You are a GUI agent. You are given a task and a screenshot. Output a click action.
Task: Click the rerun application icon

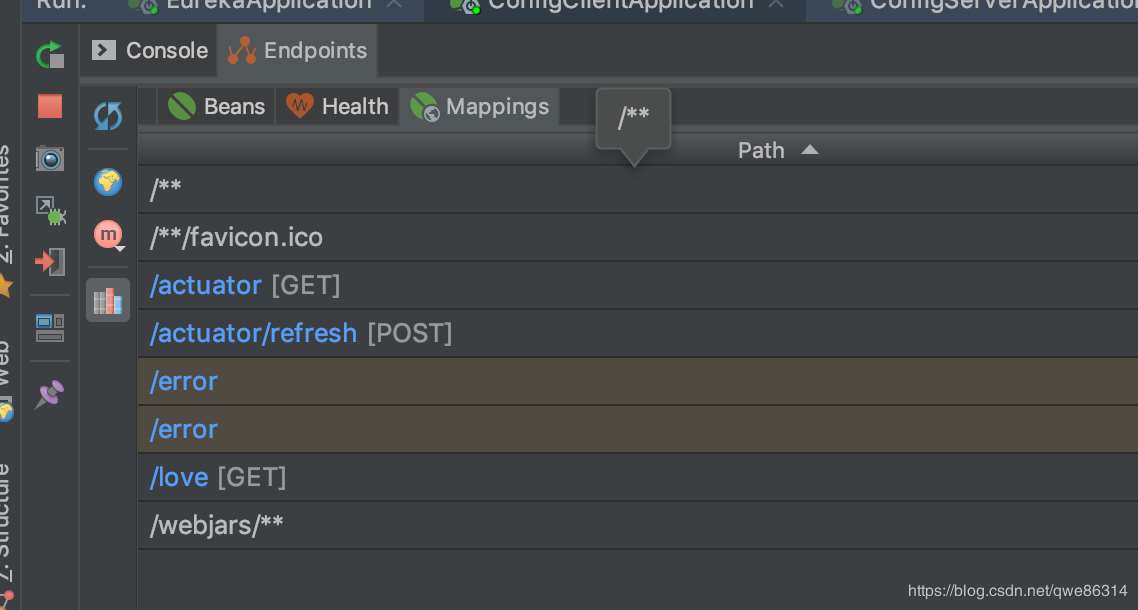(x=50, y=55)
